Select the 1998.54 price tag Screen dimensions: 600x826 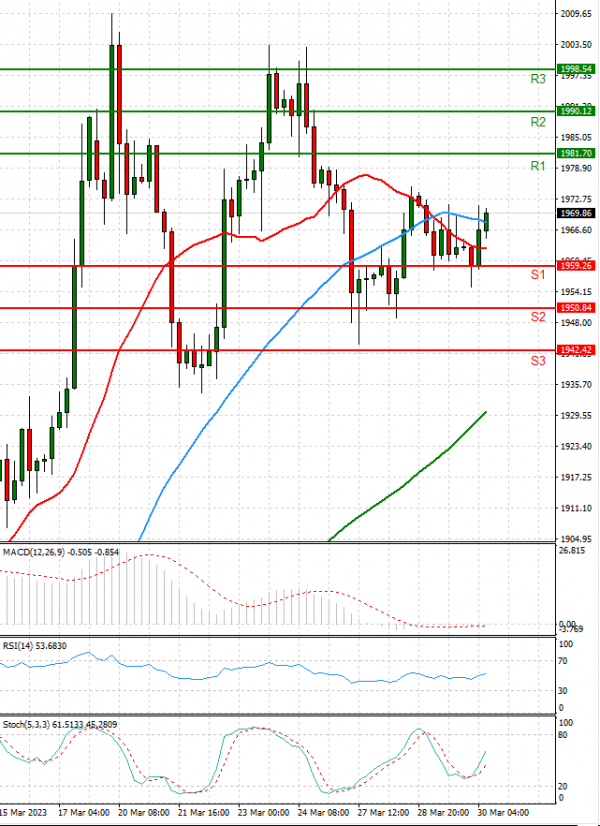pos(576,69)
